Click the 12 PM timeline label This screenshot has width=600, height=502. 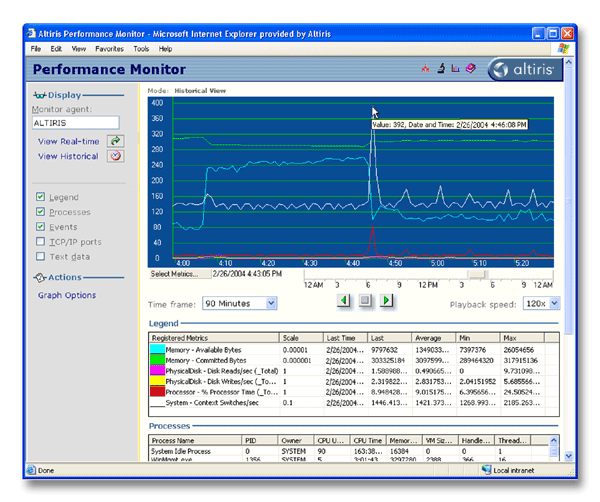pos(428,285)
